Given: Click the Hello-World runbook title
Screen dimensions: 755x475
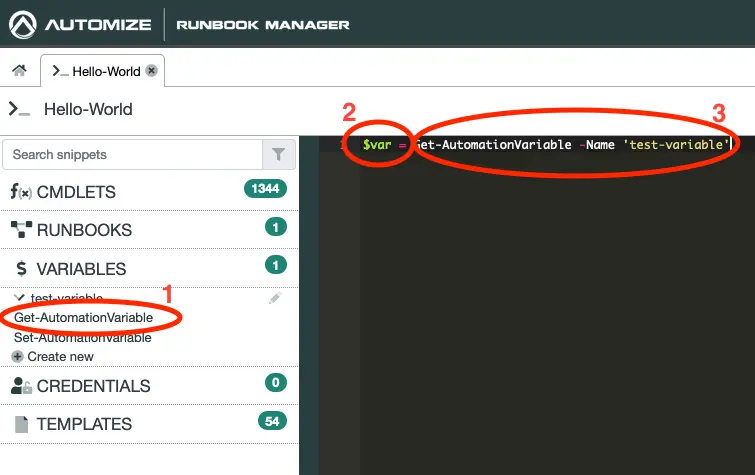Looking at the screenshot, I should click(88, 109).
